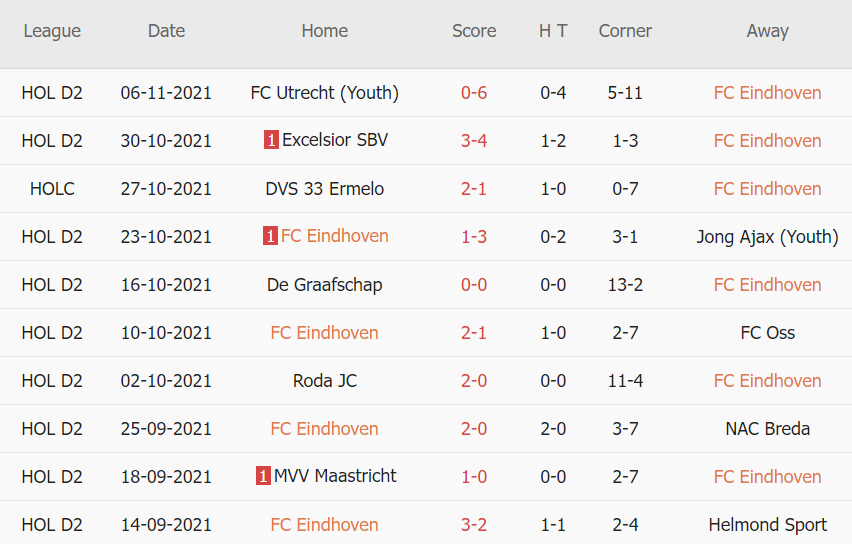The image size is (852, 544).
Task: Click the Helmond Sport away team
Action: point(767,525)
